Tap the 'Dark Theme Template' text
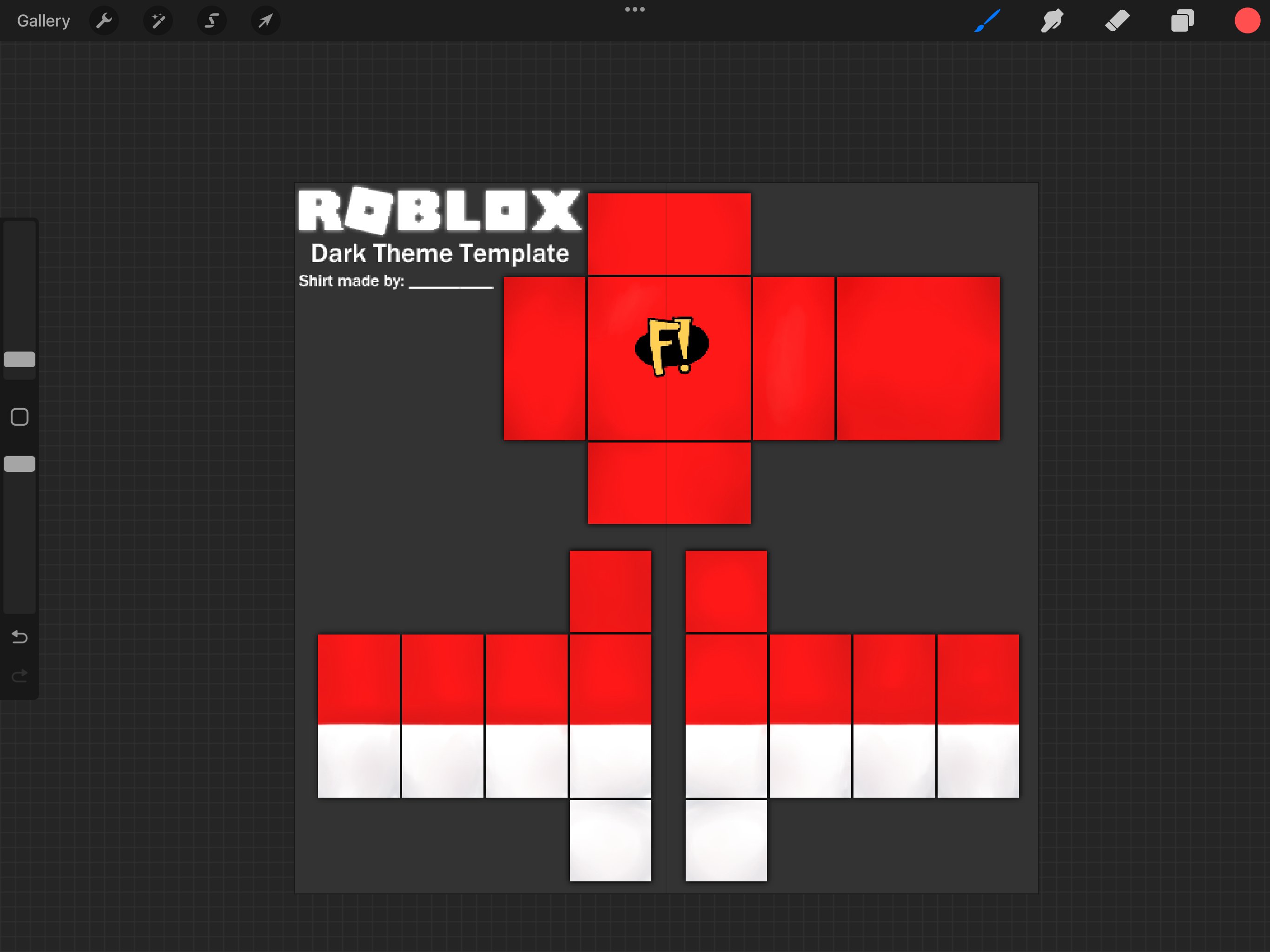 click(x=439, y=253)
